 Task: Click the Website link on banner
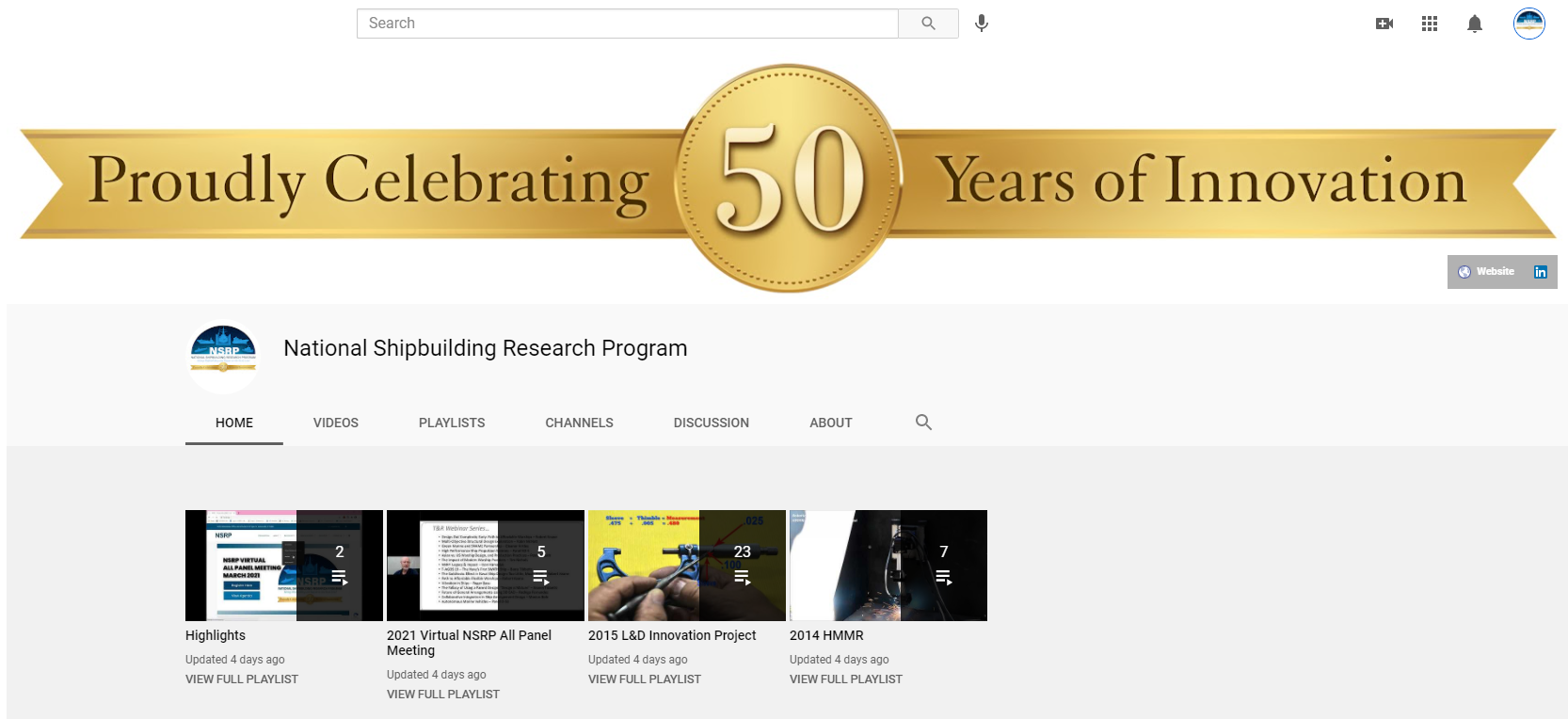point(1495,271)
